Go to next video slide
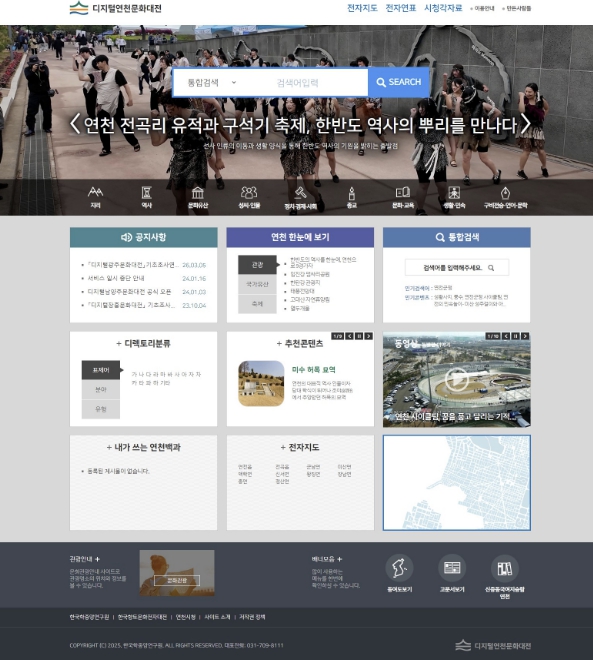The width and height of the screenshot is (593, 660). 525,336
